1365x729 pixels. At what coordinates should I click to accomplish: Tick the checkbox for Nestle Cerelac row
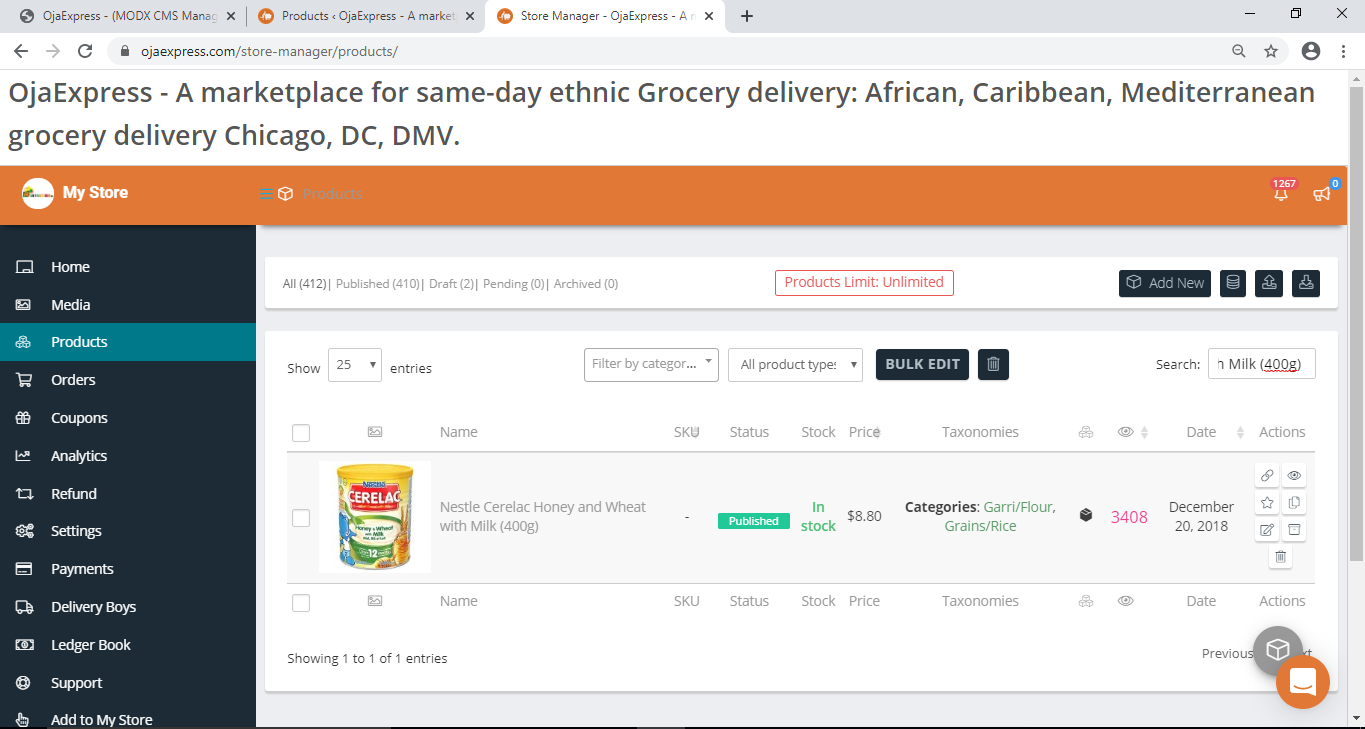(x=301, y=518)
